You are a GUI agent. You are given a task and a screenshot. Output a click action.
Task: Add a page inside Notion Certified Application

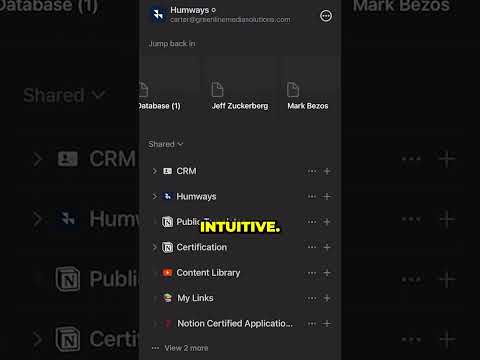click(327, 324)
